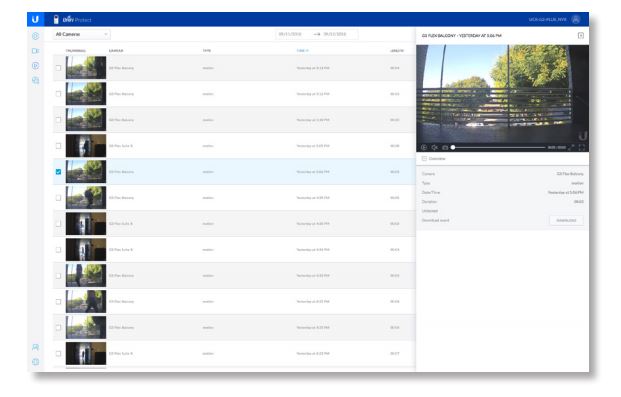
Task: Check the second recording row's checkbox
Action: coord(58,94)
